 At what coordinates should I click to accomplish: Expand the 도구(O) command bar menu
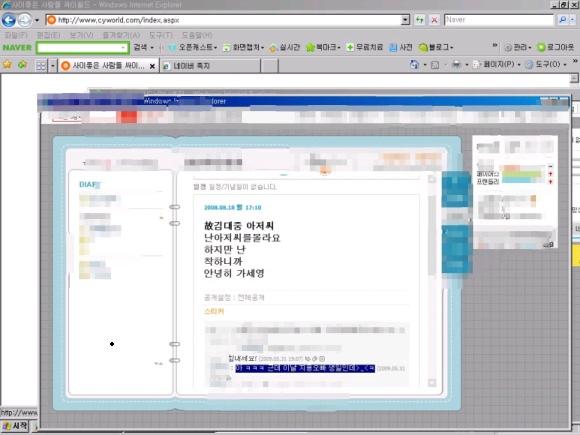(546, 64)
